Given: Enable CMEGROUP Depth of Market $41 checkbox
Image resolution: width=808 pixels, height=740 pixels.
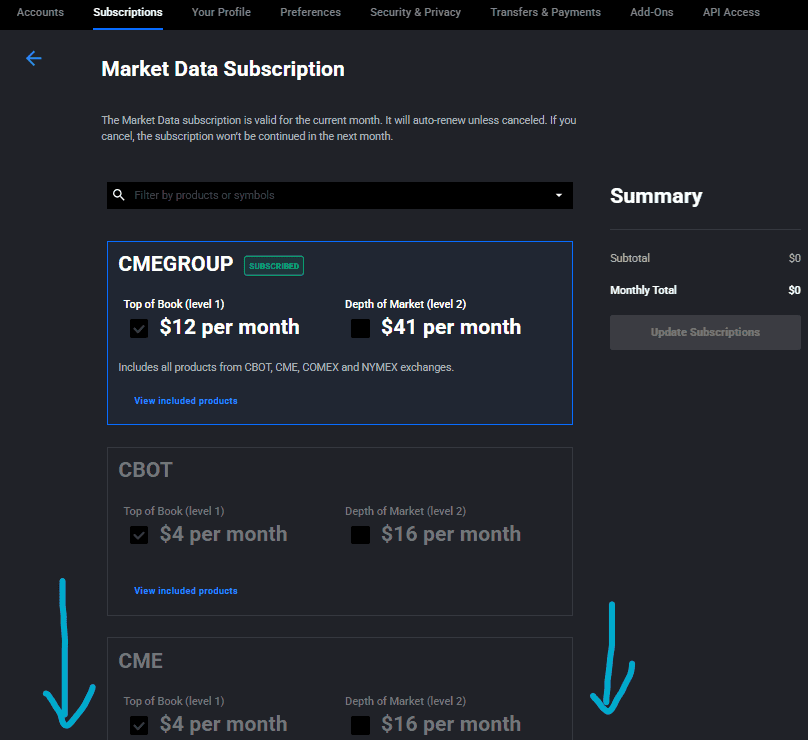Looking at the screenshot, I should point(361,328).
